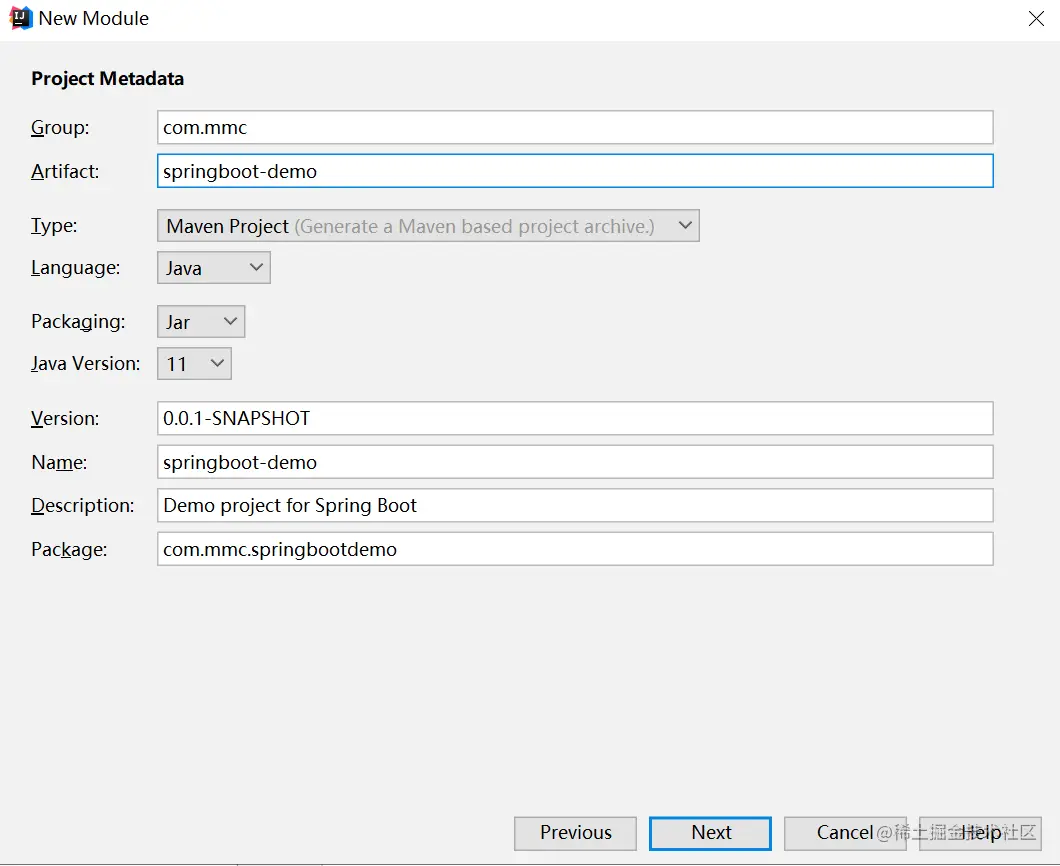The height and width of the screenshot is (866, 1060).
Task: Click the Version field with 0.0.1-SNAPSHOT
Action: point(575,418)
